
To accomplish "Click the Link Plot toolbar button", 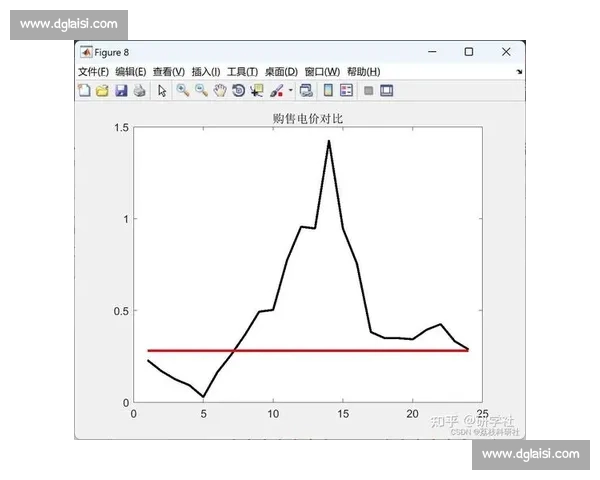I will coord(306,90).
